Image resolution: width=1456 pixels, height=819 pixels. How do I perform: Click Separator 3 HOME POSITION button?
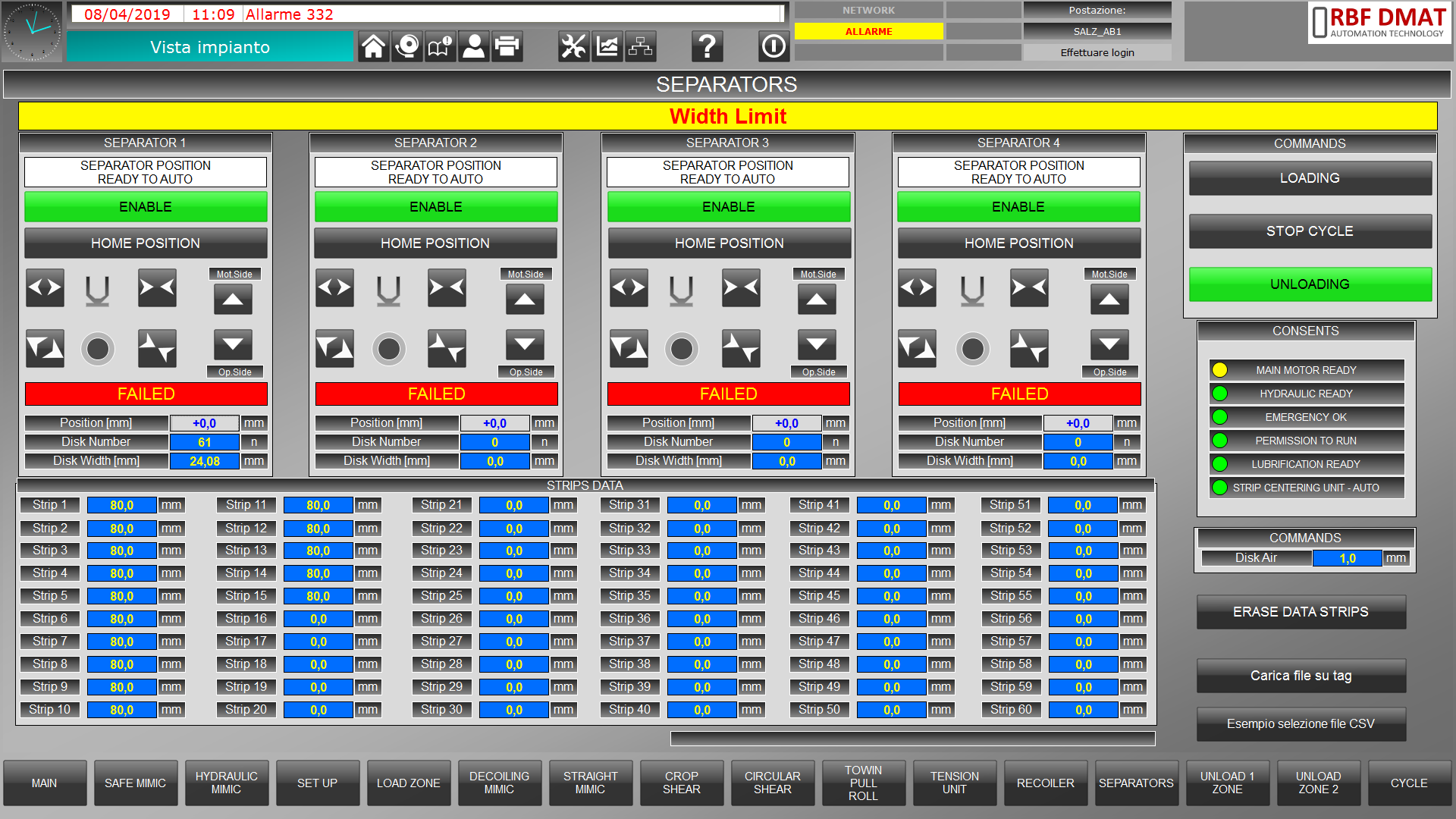(729, 243)
